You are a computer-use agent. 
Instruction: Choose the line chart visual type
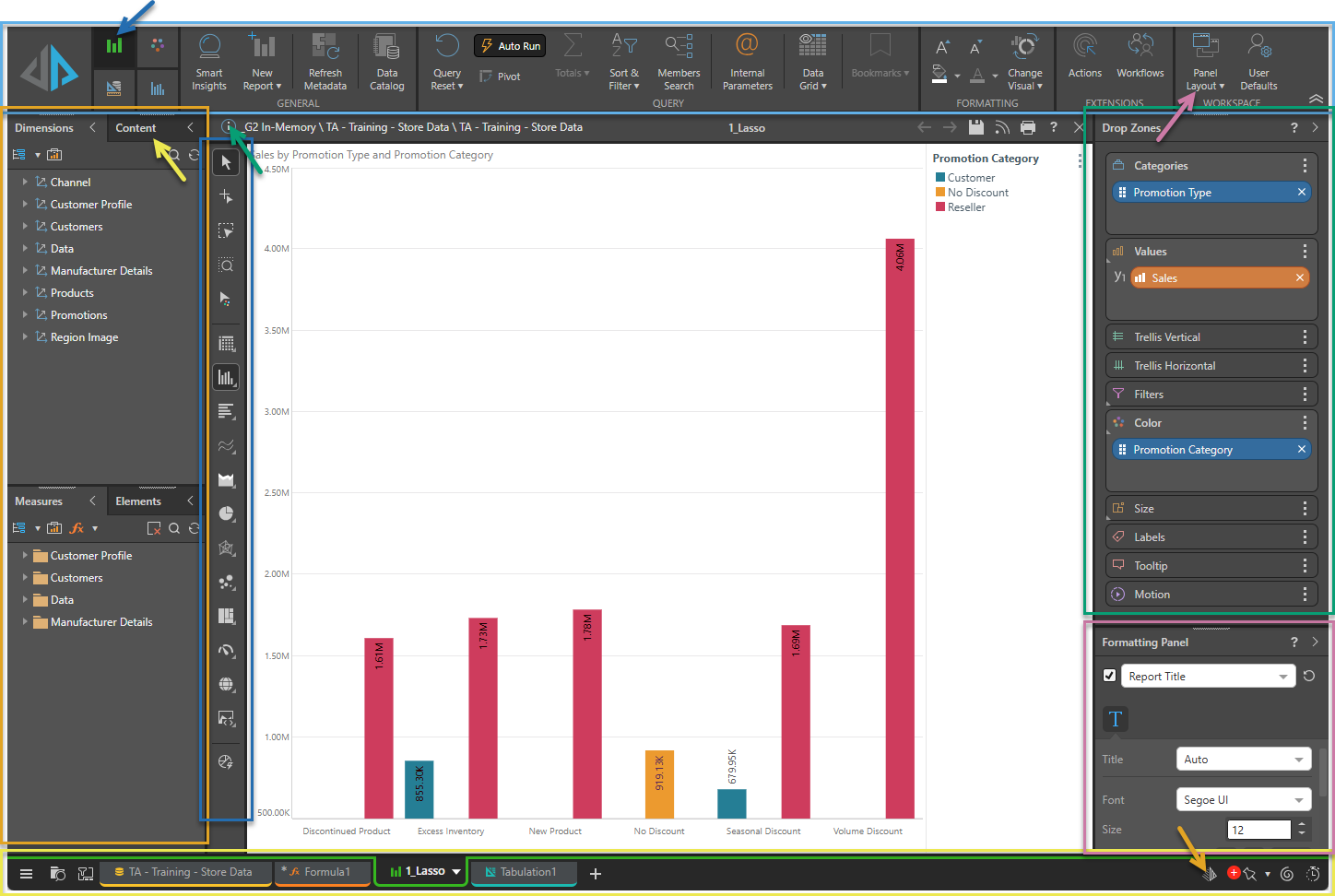tap(226, 446)
